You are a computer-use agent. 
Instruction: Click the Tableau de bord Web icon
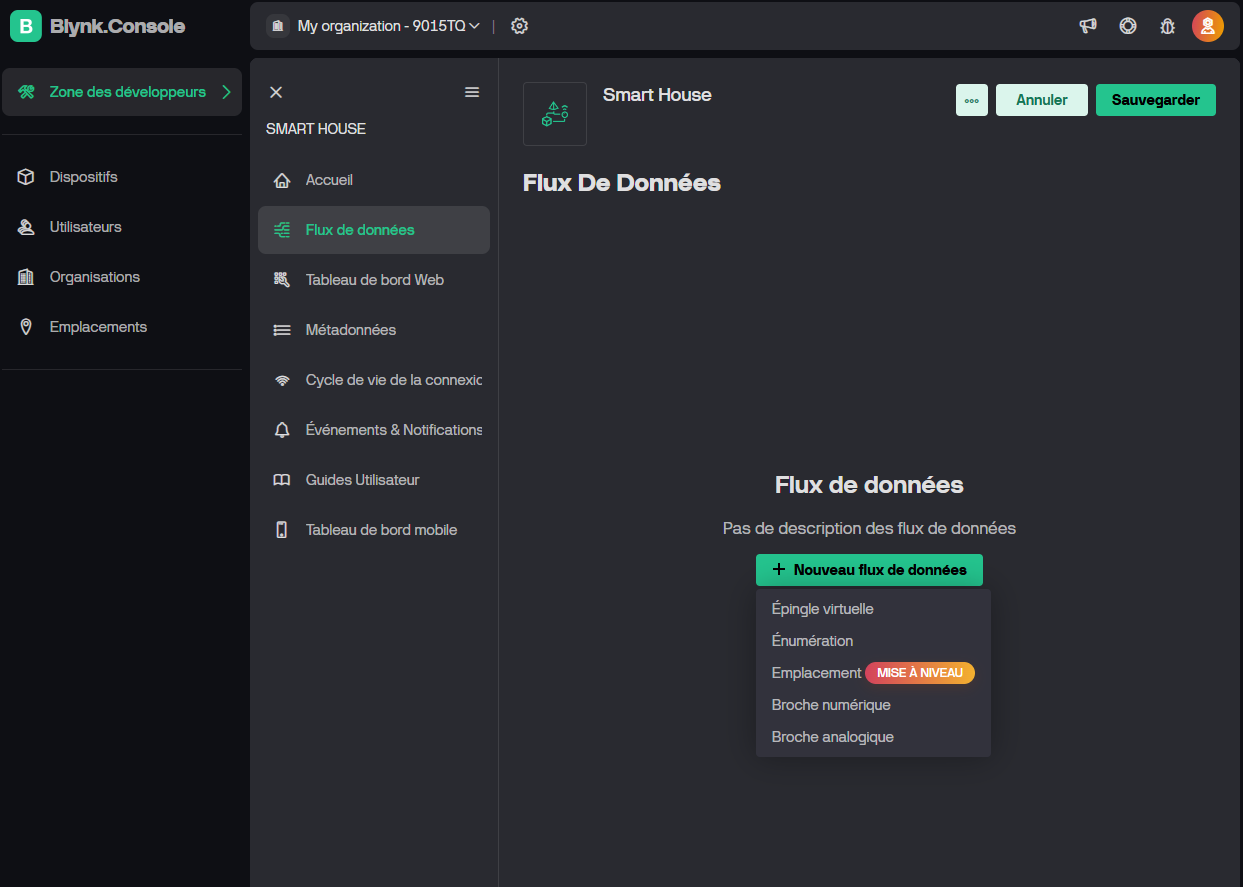tap(282, 280)
